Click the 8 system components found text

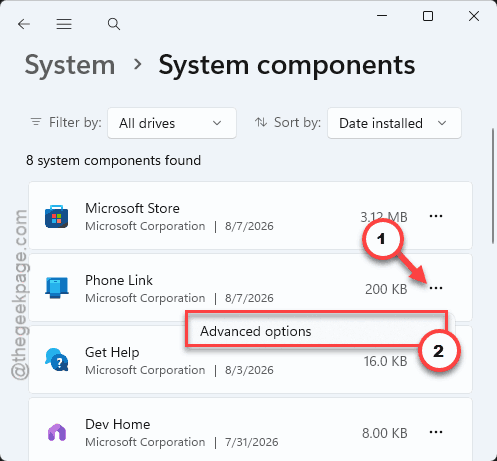point(113,161)
